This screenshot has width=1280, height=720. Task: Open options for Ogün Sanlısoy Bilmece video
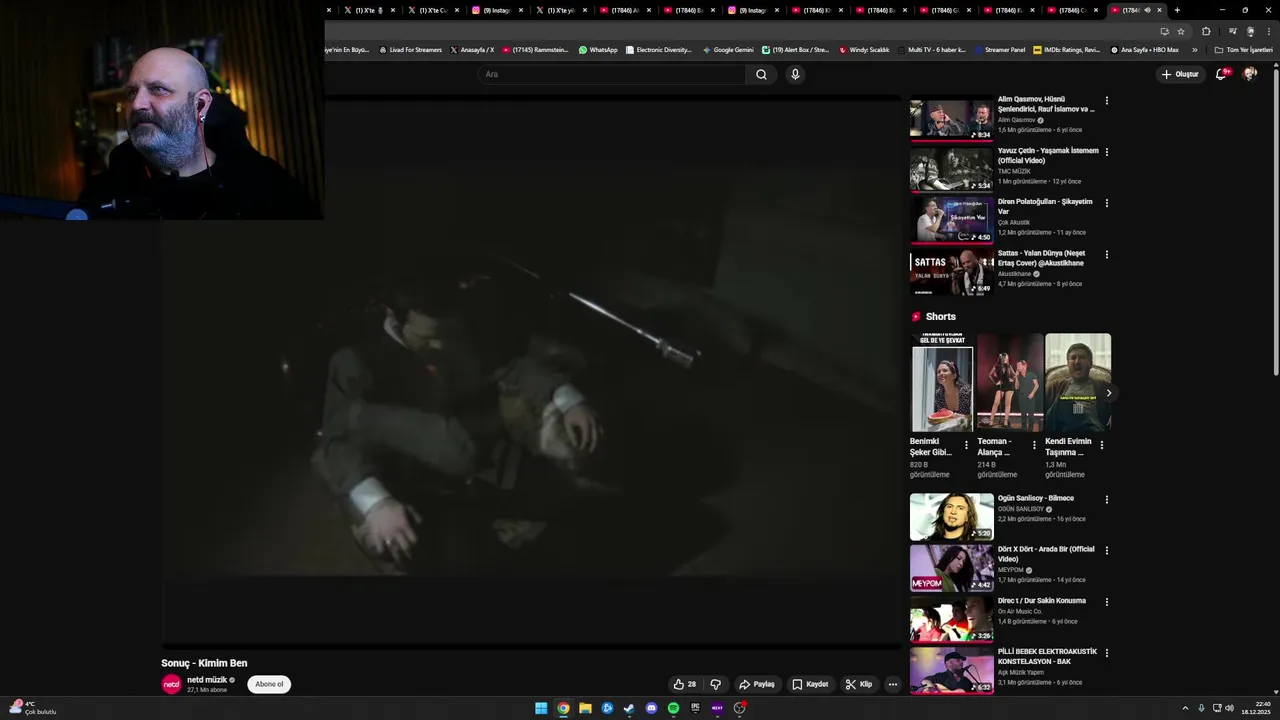click(1106, 499)
